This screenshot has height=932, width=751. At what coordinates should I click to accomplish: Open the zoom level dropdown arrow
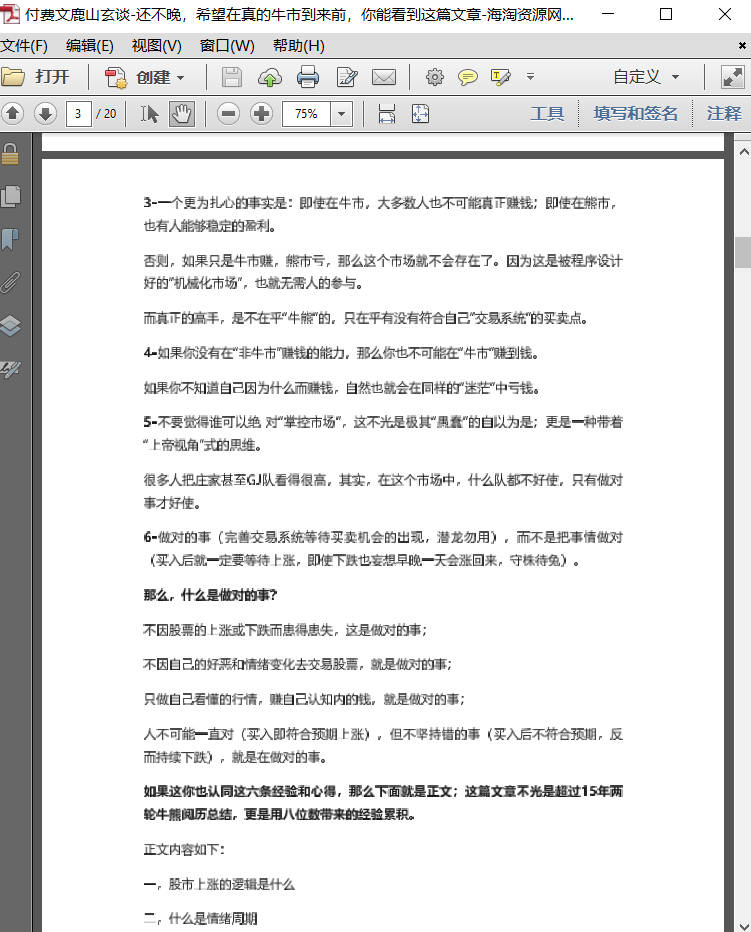pos(342,114)
